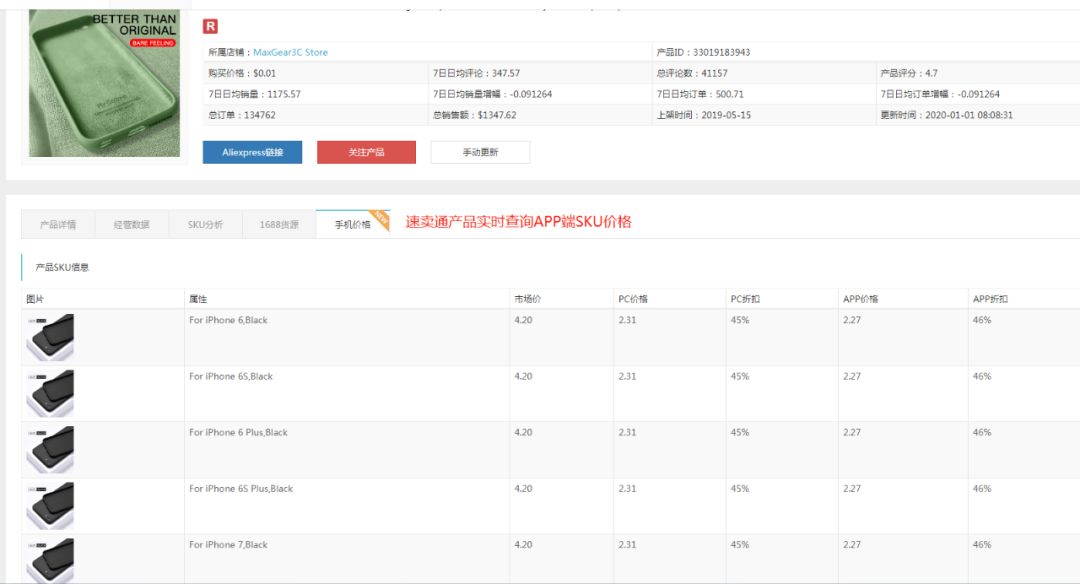The image size is (1080, 584).
Task: Open thumbnail for iPhone 6 Plus,Black SKU
Action: point(50,450)
